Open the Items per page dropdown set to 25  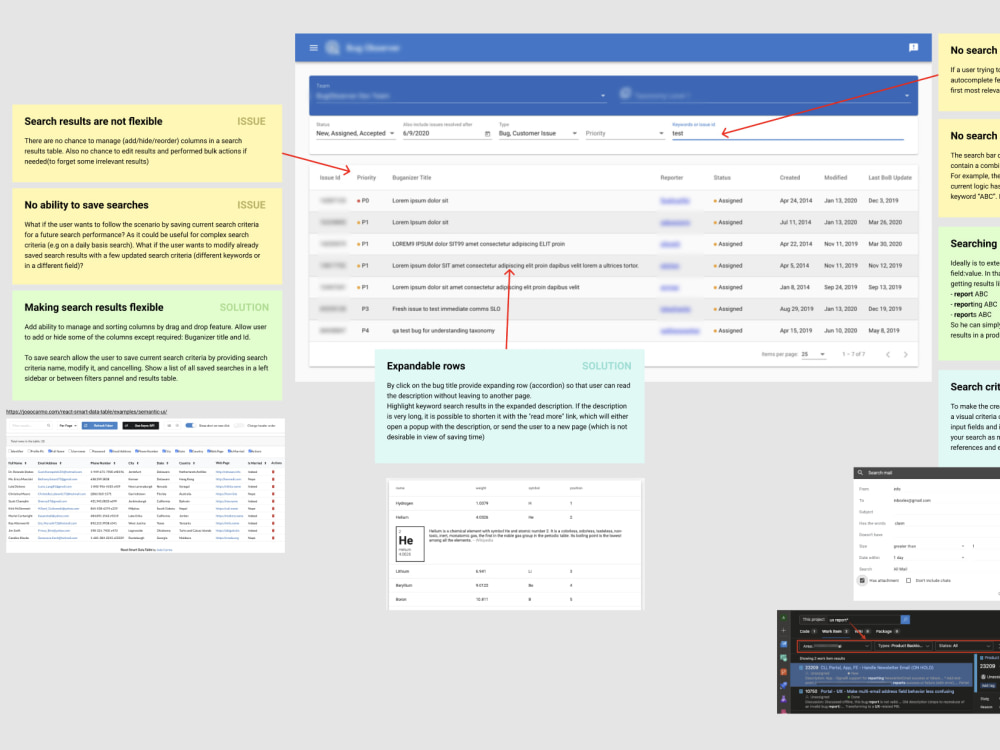[x=814, y=355]
